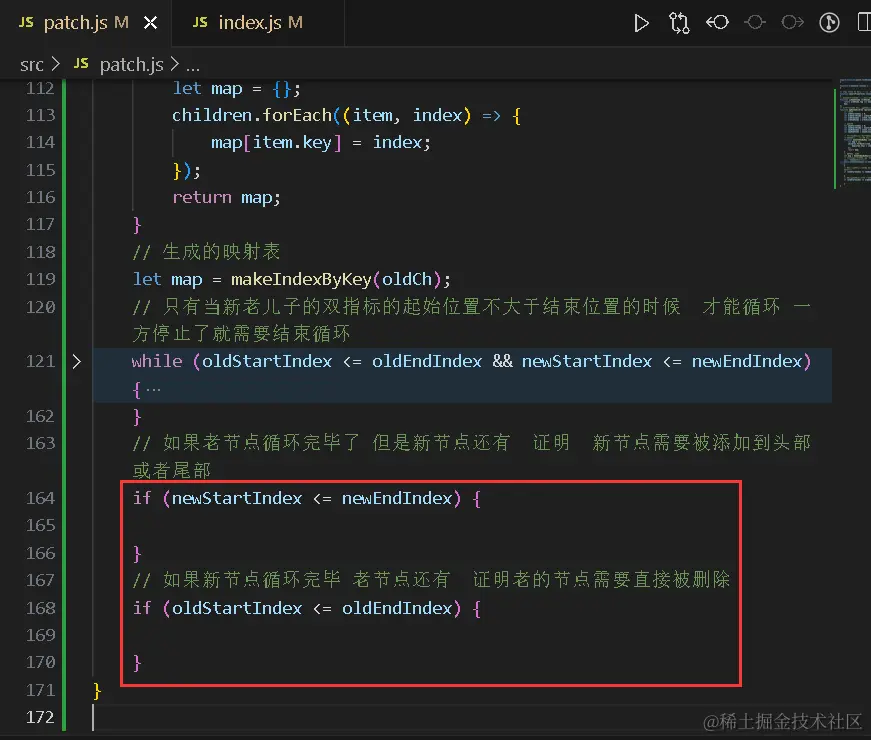Click line number 172 in the gutter

(x=41, y=717)
